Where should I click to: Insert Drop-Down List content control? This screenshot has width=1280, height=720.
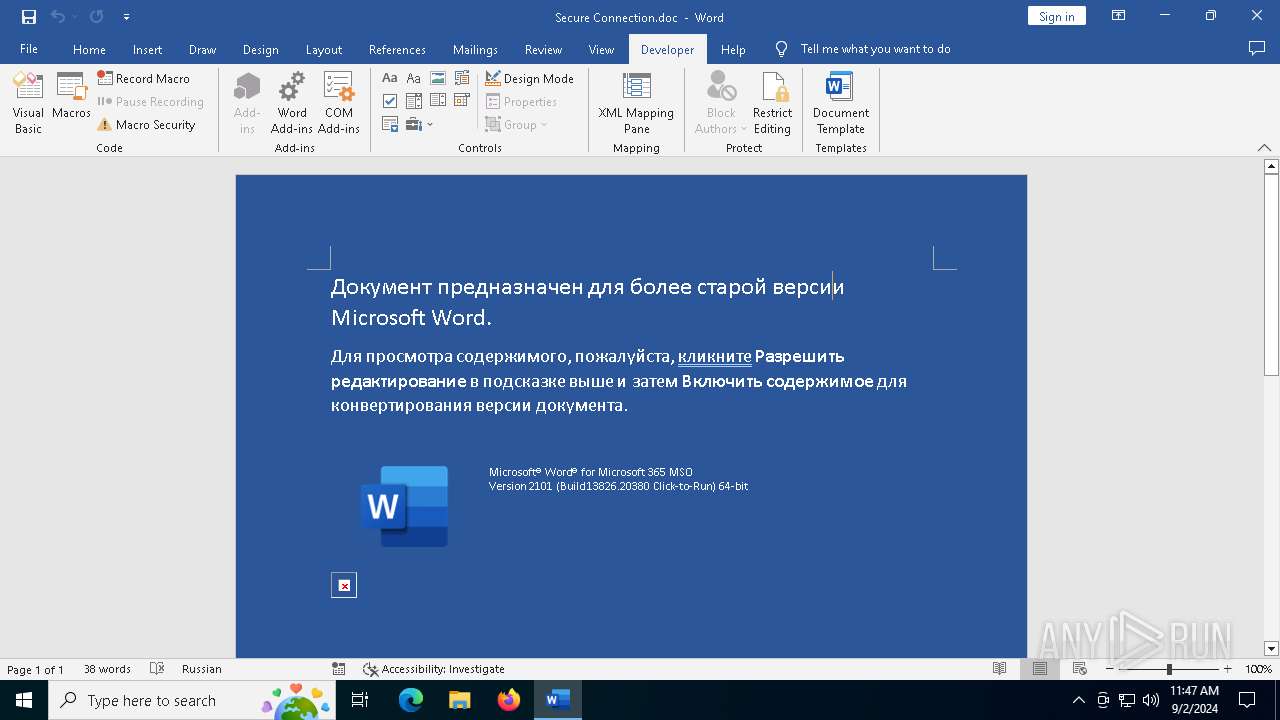tap(437, 101)
